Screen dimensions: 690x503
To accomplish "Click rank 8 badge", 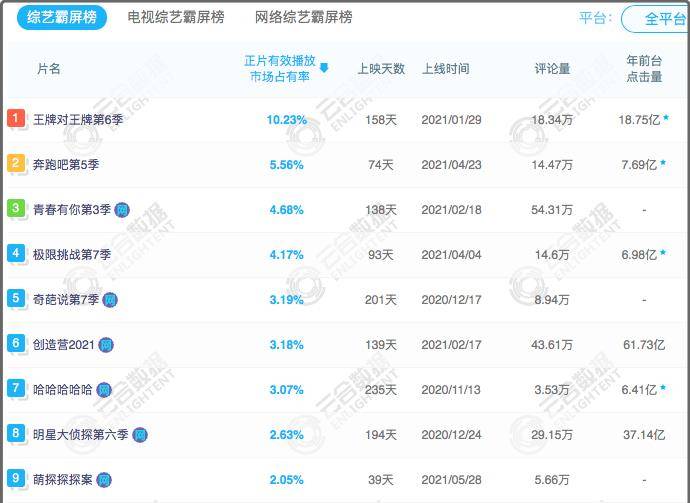I will coord(15,433).
